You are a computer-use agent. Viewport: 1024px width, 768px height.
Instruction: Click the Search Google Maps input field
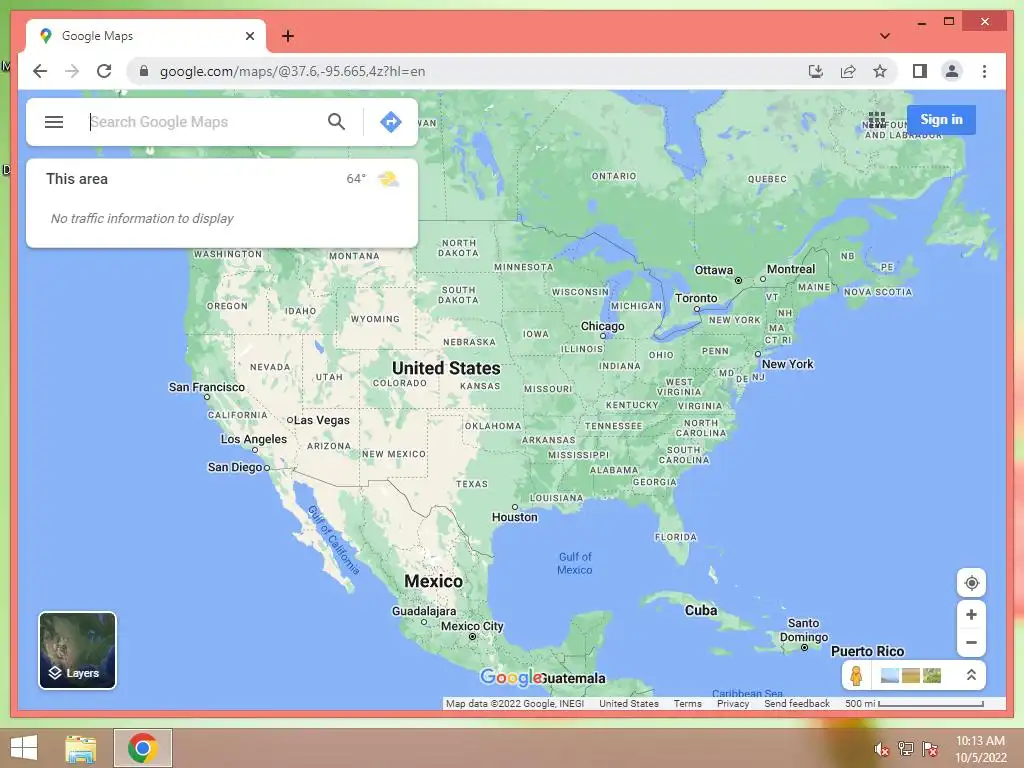pyautogui.click(x=206, y=121)
